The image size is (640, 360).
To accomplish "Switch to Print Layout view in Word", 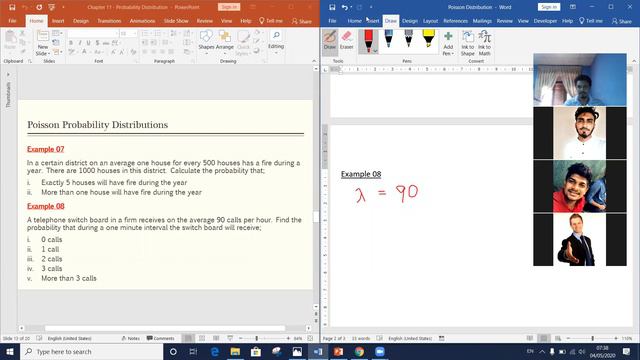I will click(x=543, y=338).
